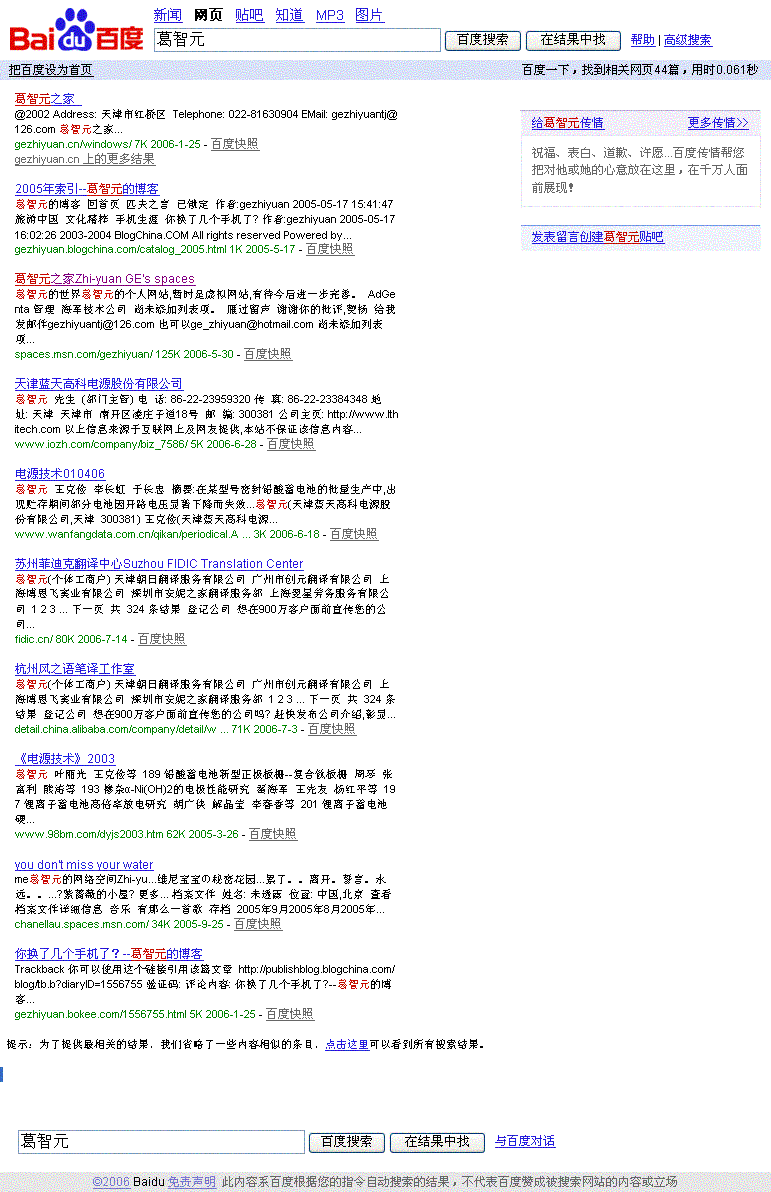Open 与百度对话 link
This screenshot has height=1192, width=771.
(525, 1141)
